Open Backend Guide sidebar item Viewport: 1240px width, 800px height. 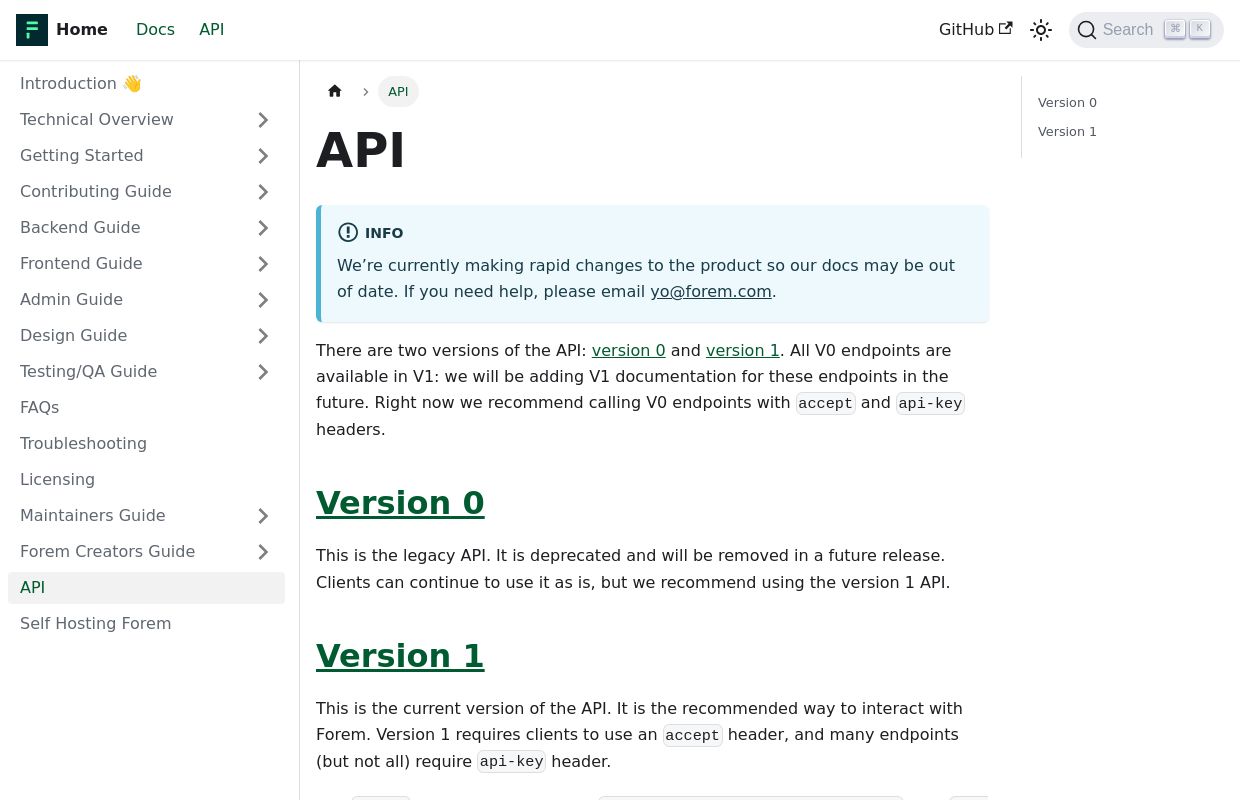[125, 228]
